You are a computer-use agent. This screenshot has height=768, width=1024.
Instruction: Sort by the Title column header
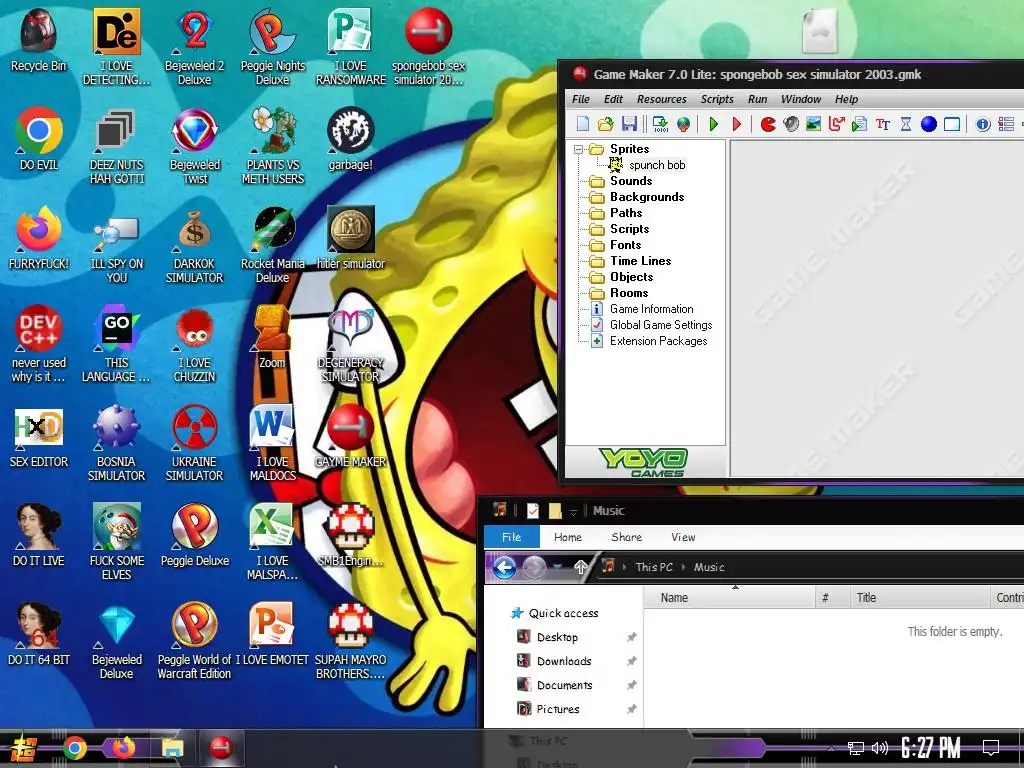(x=920, y=598)
